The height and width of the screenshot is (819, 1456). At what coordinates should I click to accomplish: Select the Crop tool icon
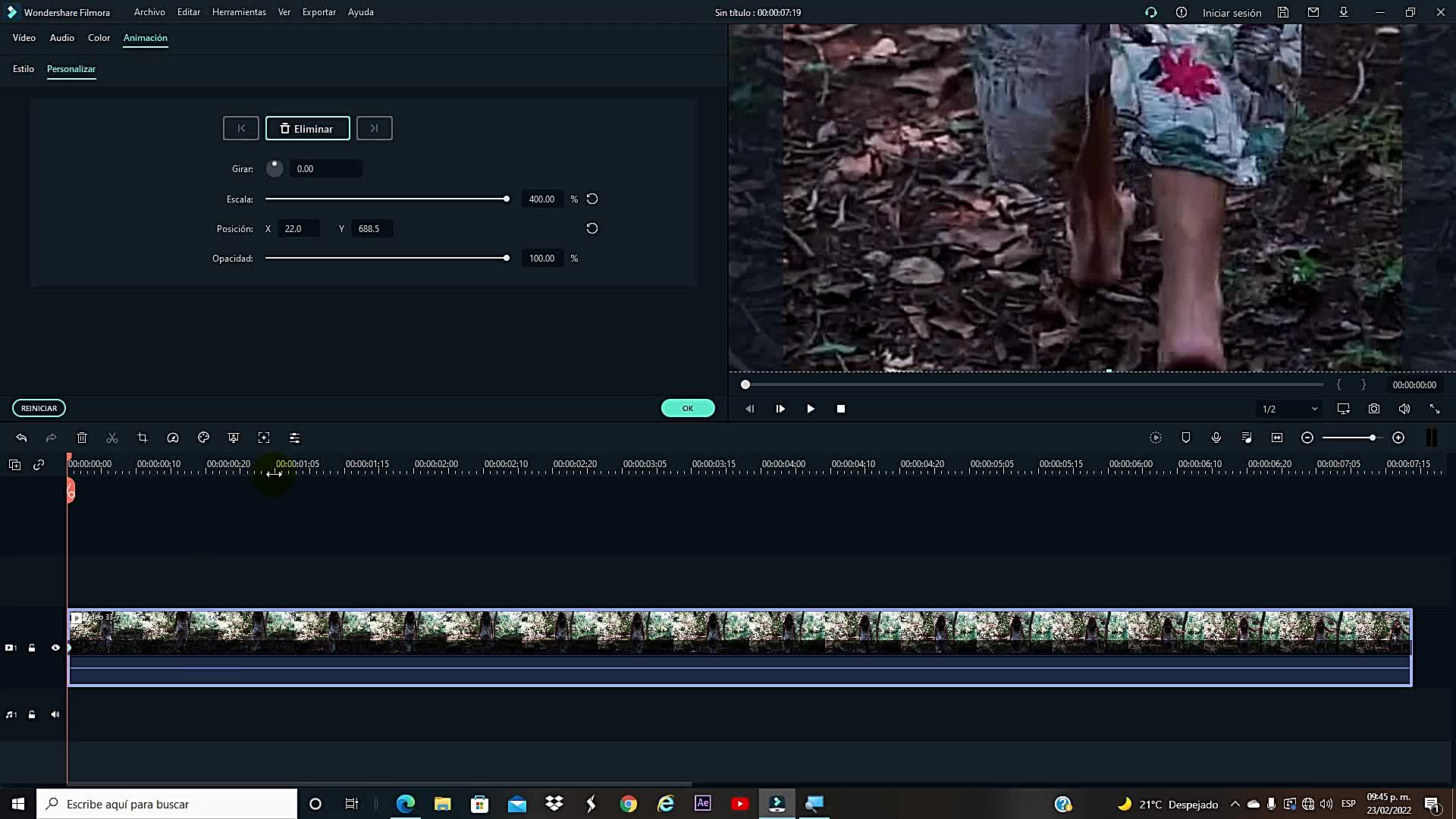tap(142, 438)
